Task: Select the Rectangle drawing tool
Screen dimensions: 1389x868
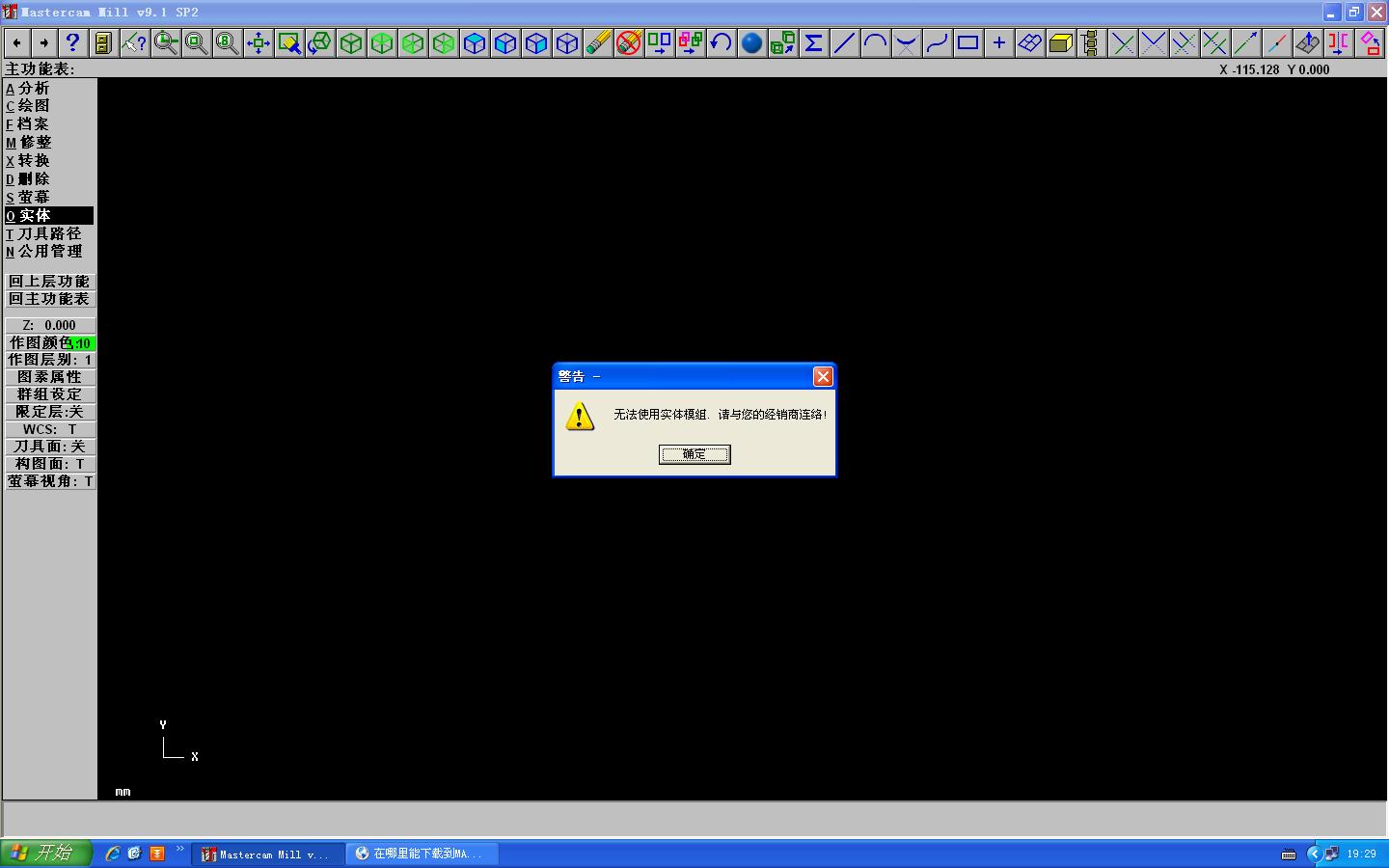Action: [x=968, y=42]
